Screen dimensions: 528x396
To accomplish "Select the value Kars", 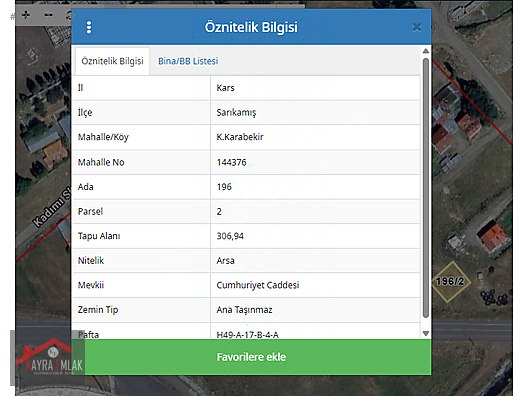I will click(225, 88).
